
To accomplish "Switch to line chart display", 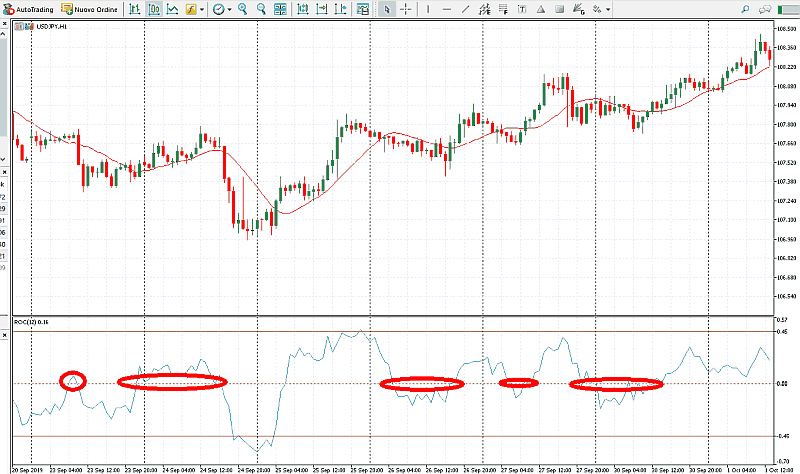I will pyautogui.click(x=173, y=9).
